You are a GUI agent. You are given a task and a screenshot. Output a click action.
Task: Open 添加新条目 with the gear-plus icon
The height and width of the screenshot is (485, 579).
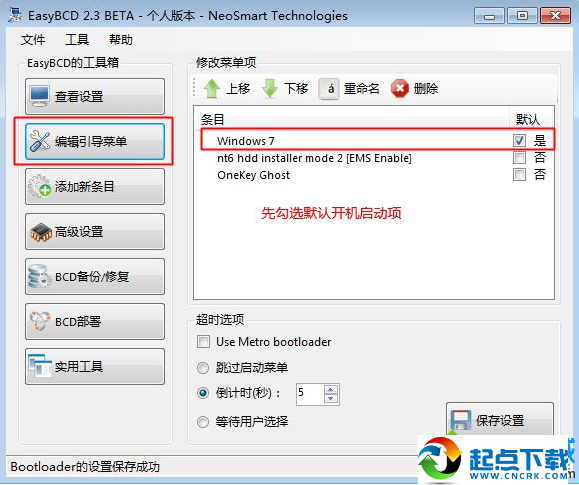(x=95, y=187)
